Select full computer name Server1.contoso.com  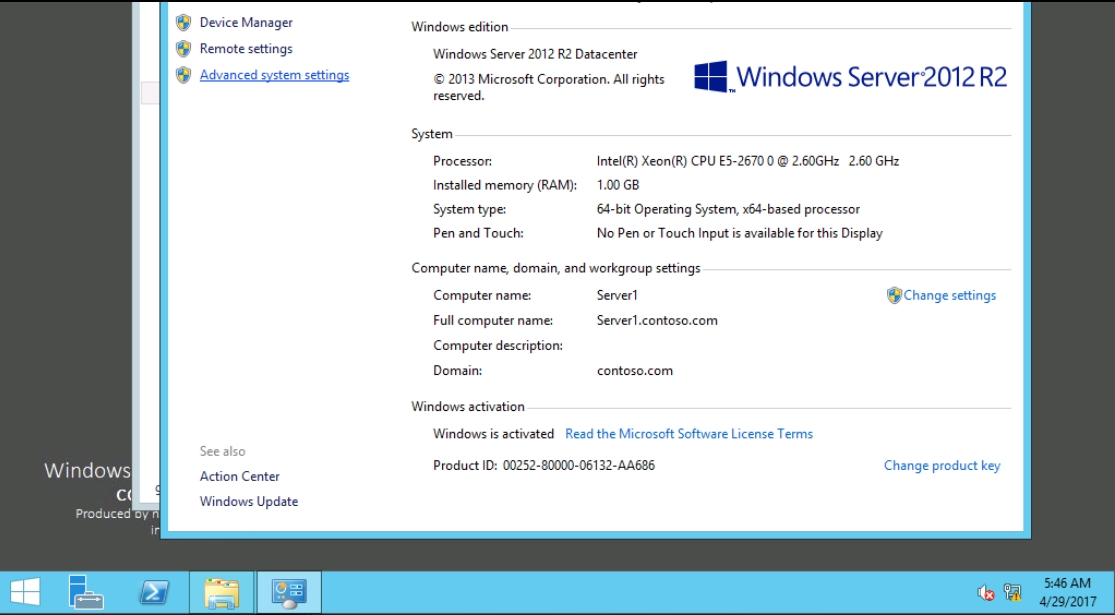click(657, 321)
